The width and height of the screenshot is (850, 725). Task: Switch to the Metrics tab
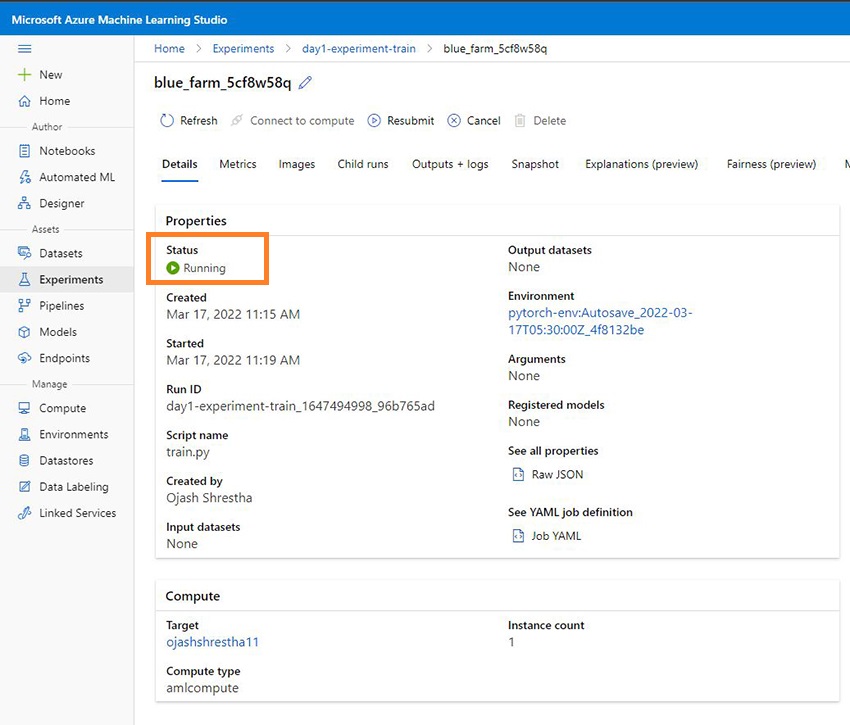(x=238, y=164)
